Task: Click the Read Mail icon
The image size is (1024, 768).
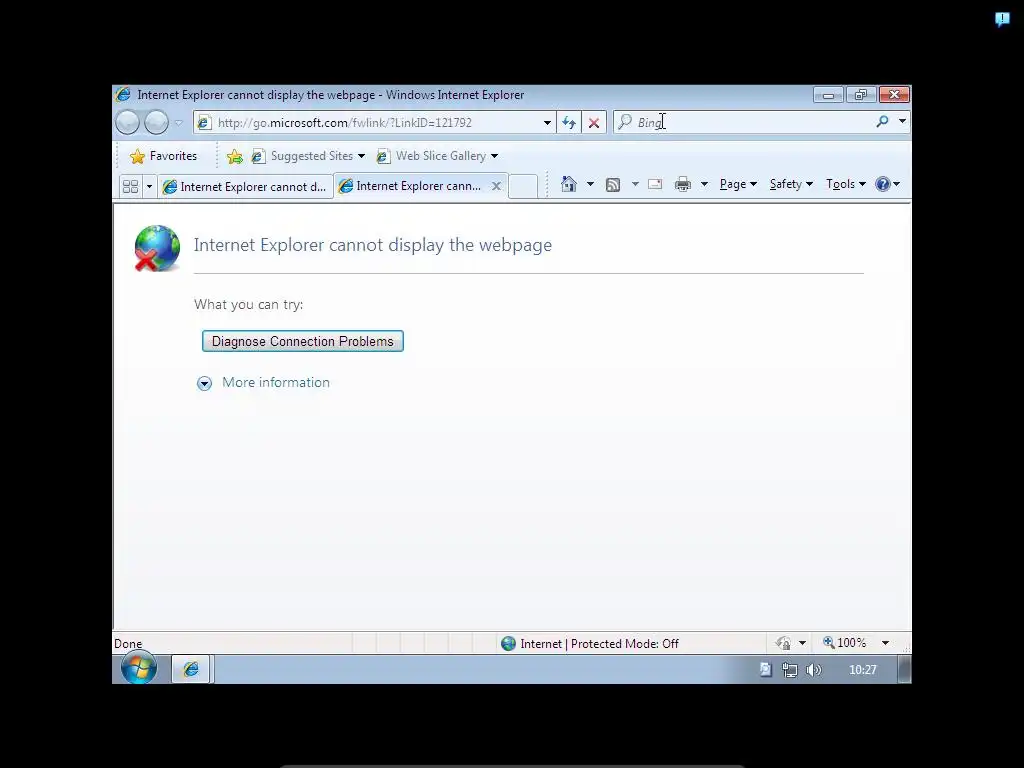Action: [655, 184]
